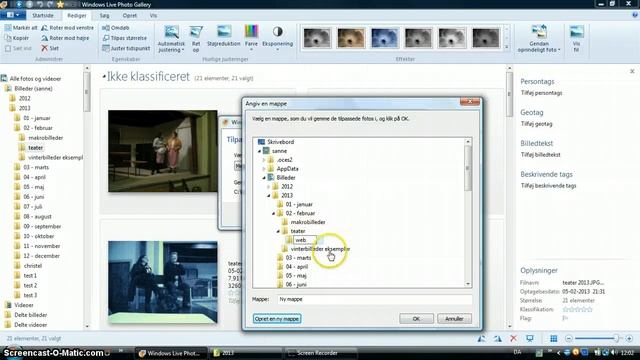Open the Rediger ribbon tab
The height and width of the screenshot is (360, 640).
[x=77, y=16]
